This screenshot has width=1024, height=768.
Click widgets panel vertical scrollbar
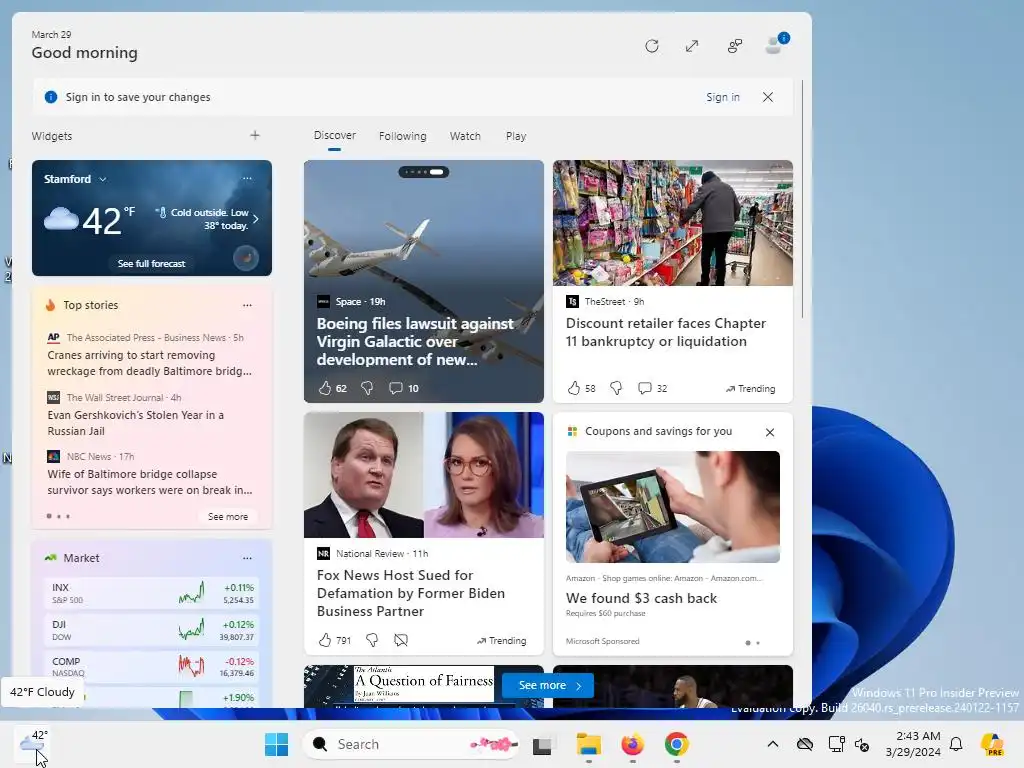tap(803, 199)
